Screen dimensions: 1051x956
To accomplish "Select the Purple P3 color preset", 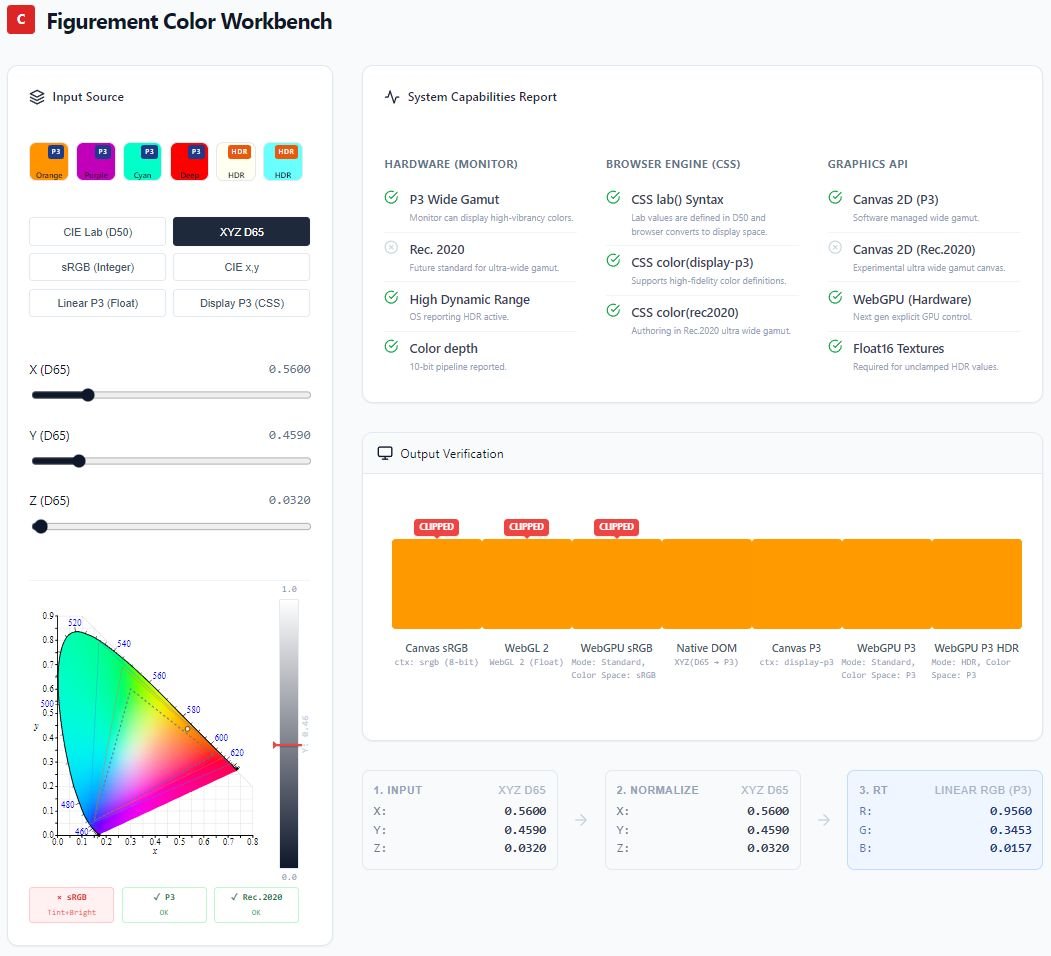I will 95,161.
